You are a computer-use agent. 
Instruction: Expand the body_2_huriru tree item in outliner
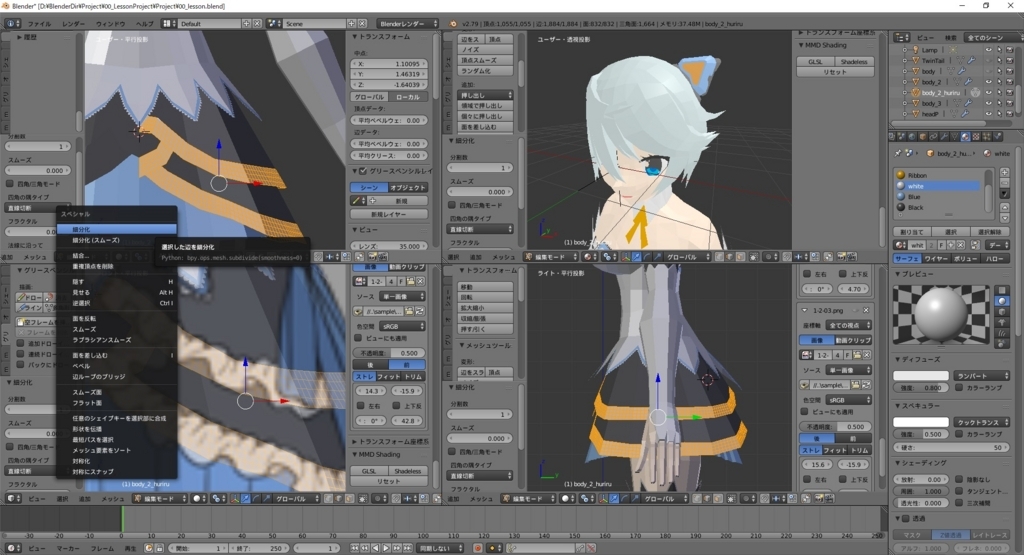point(904,93)
